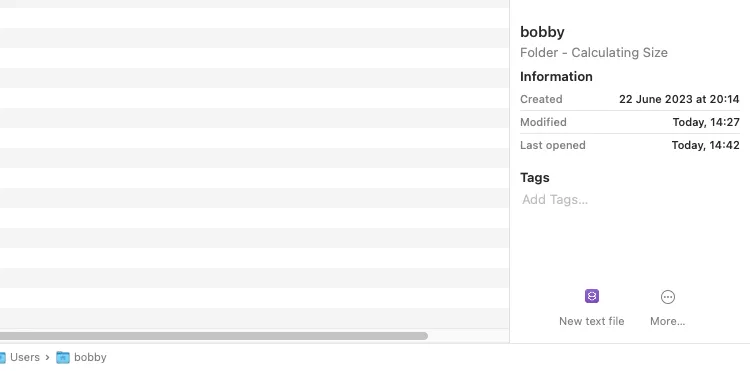
Task: Click scrollbar track right of the thumb
Action: coord(468,336)
